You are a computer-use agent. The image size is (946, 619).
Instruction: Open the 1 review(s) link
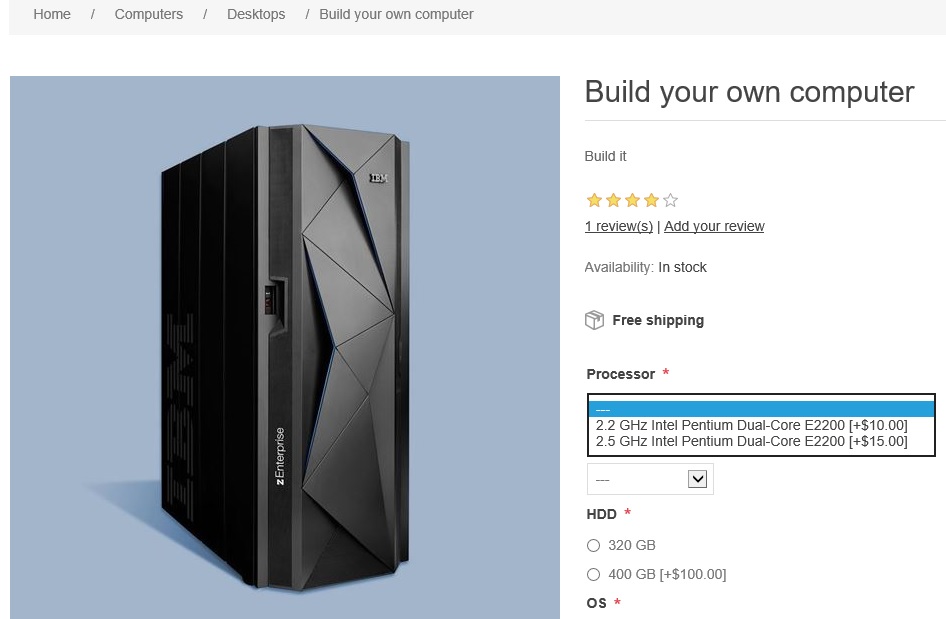pyautogui.click(x=618, y=226)
